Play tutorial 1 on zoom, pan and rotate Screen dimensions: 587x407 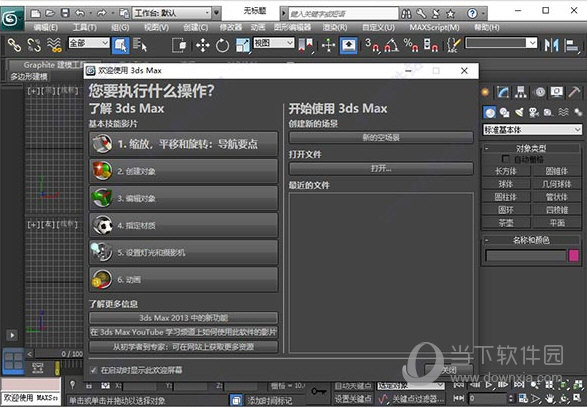(x=183, y=144)
